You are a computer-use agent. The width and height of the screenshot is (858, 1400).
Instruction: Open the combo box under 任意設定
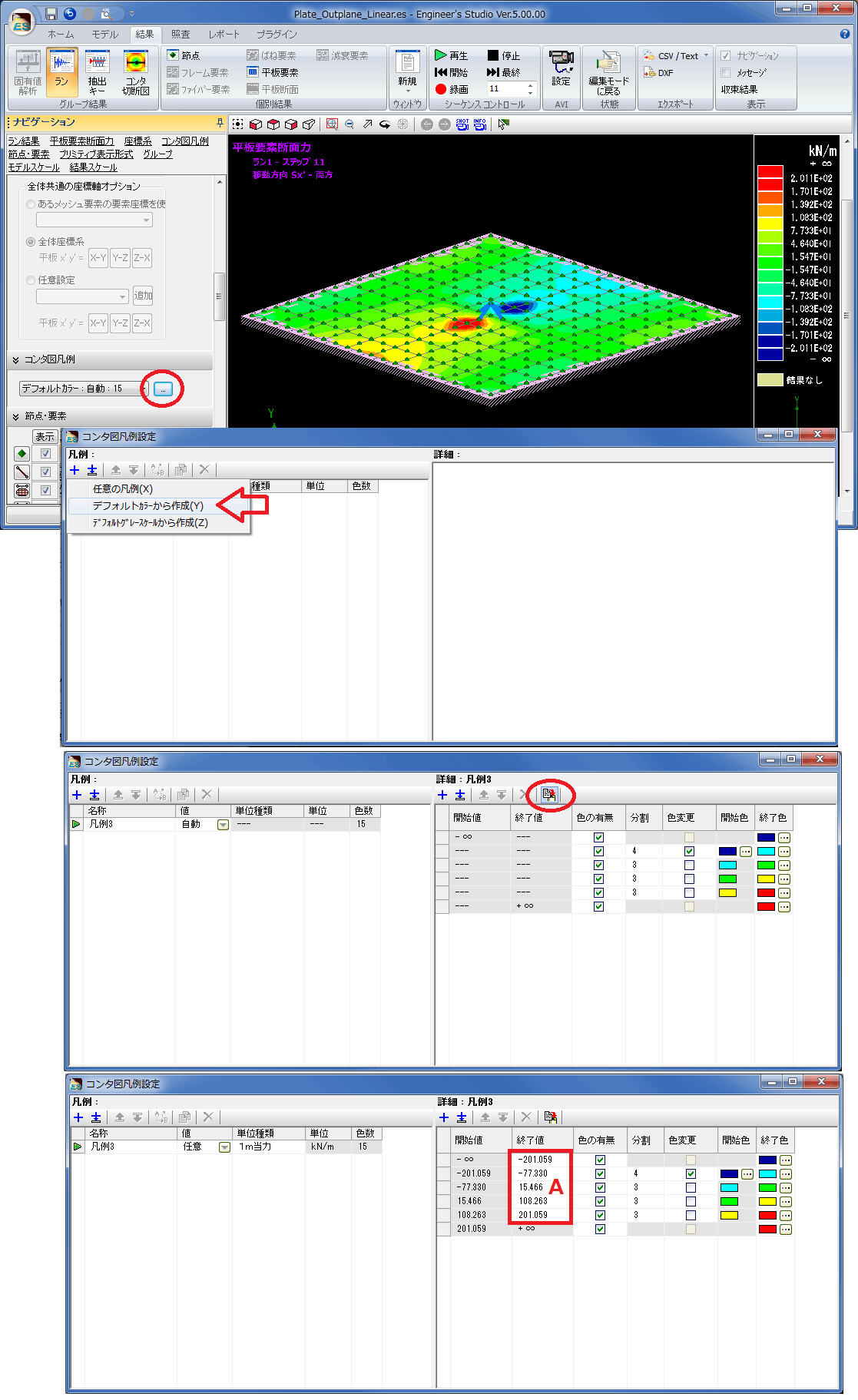[x=82, y=296]
